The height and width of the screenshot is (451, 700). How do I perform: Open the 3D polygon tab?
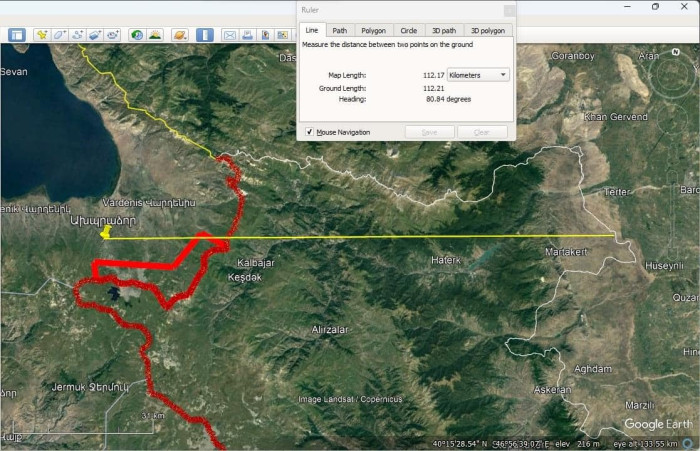click(x=486, y=31)
